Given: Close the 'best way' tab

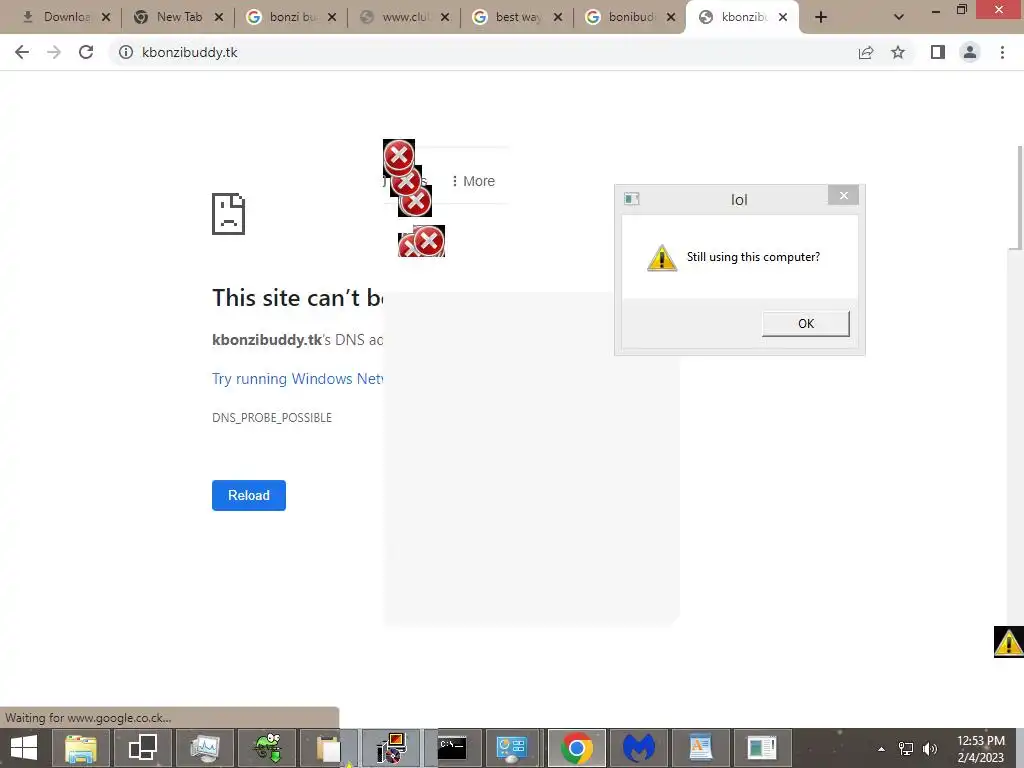Looking at the screenshot, I should point(558,18).
